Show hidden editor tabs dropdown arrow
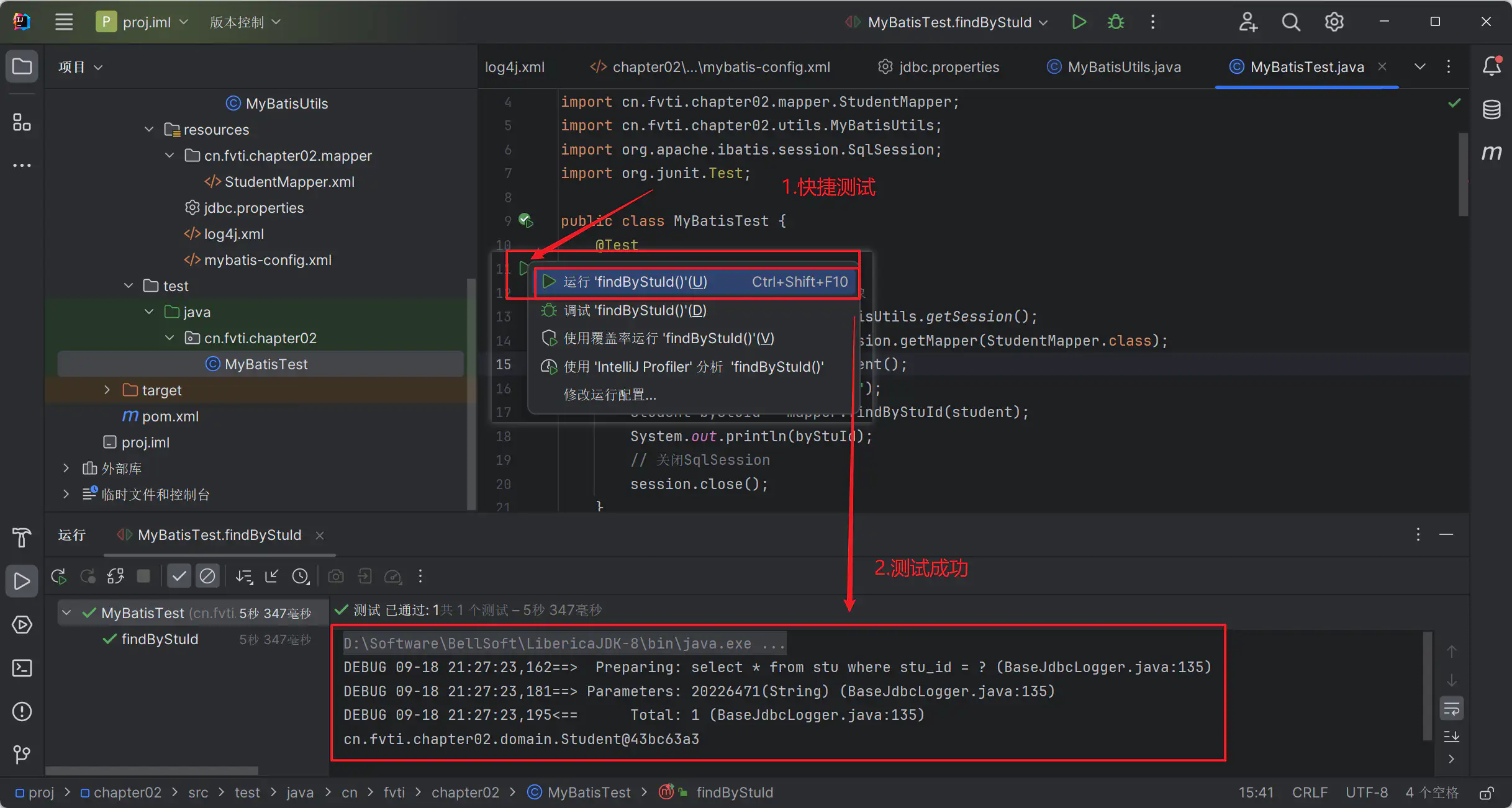1512x808 pixels. pyautogui.click(x=1420, y=66)
